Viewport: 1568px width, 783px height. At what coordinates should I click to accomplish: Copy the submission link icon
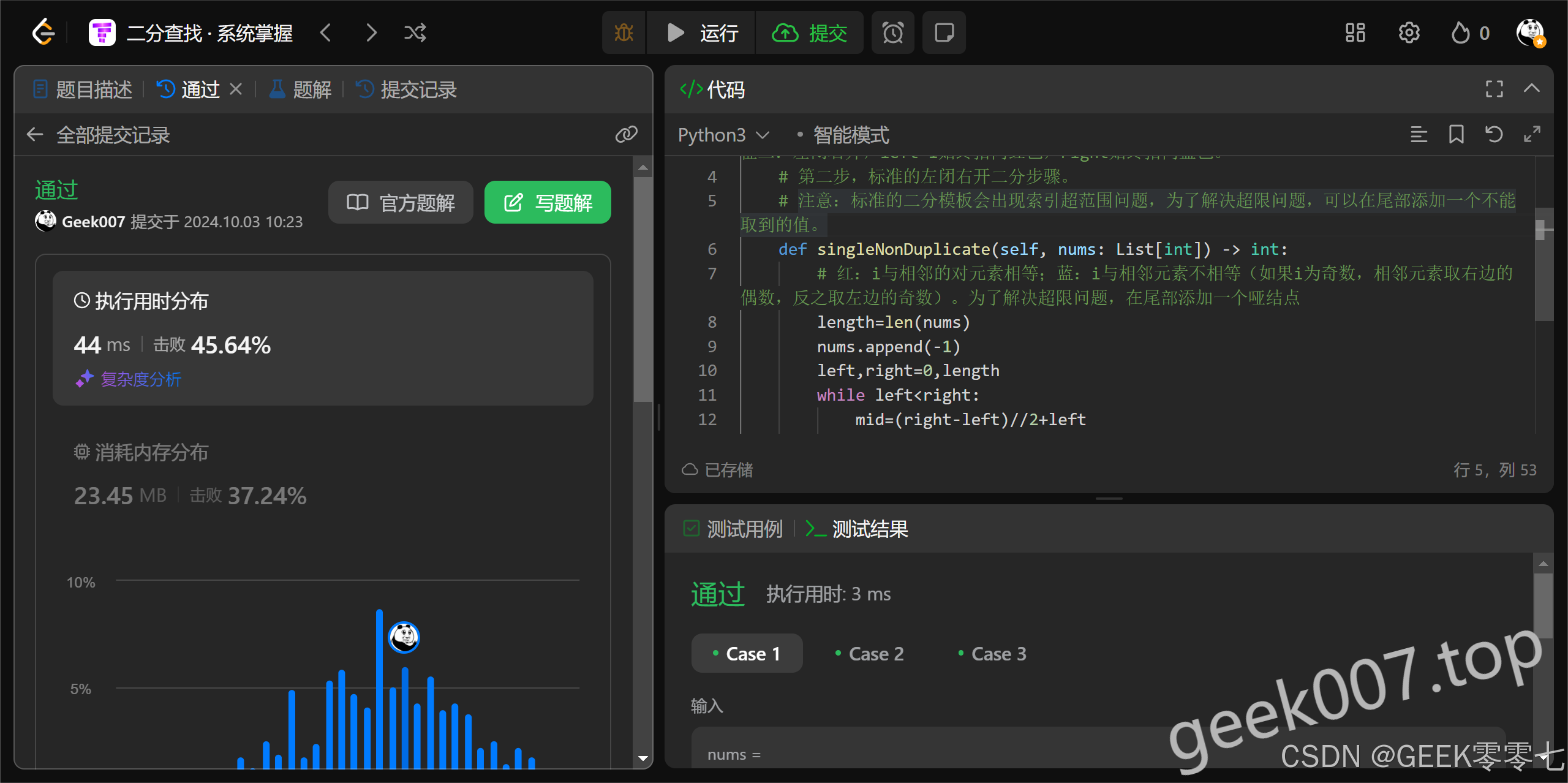point(626,134)
